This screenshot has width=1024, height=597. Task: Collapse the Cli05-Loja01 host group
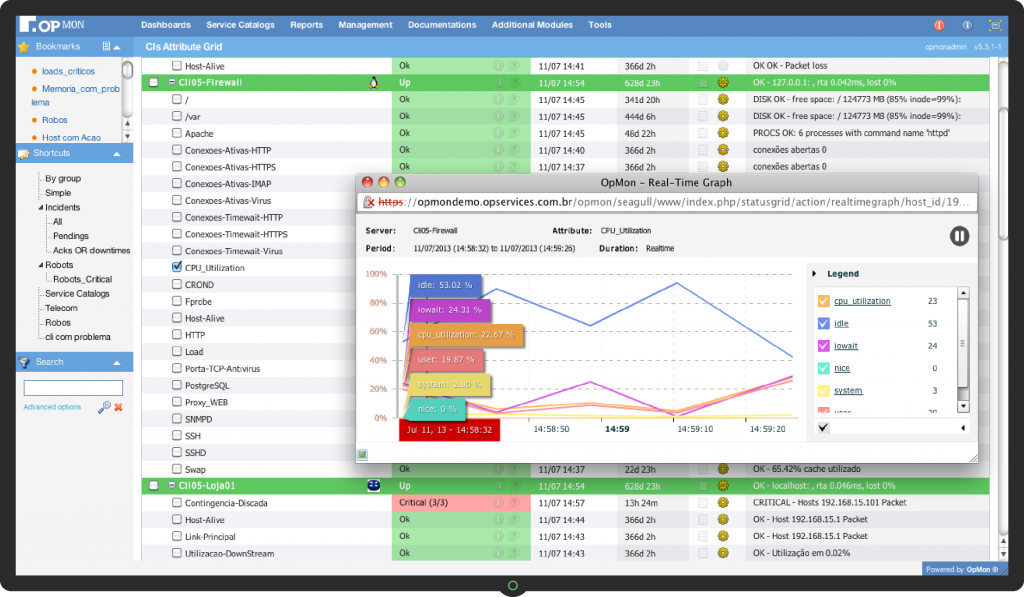tap(172, 485)
